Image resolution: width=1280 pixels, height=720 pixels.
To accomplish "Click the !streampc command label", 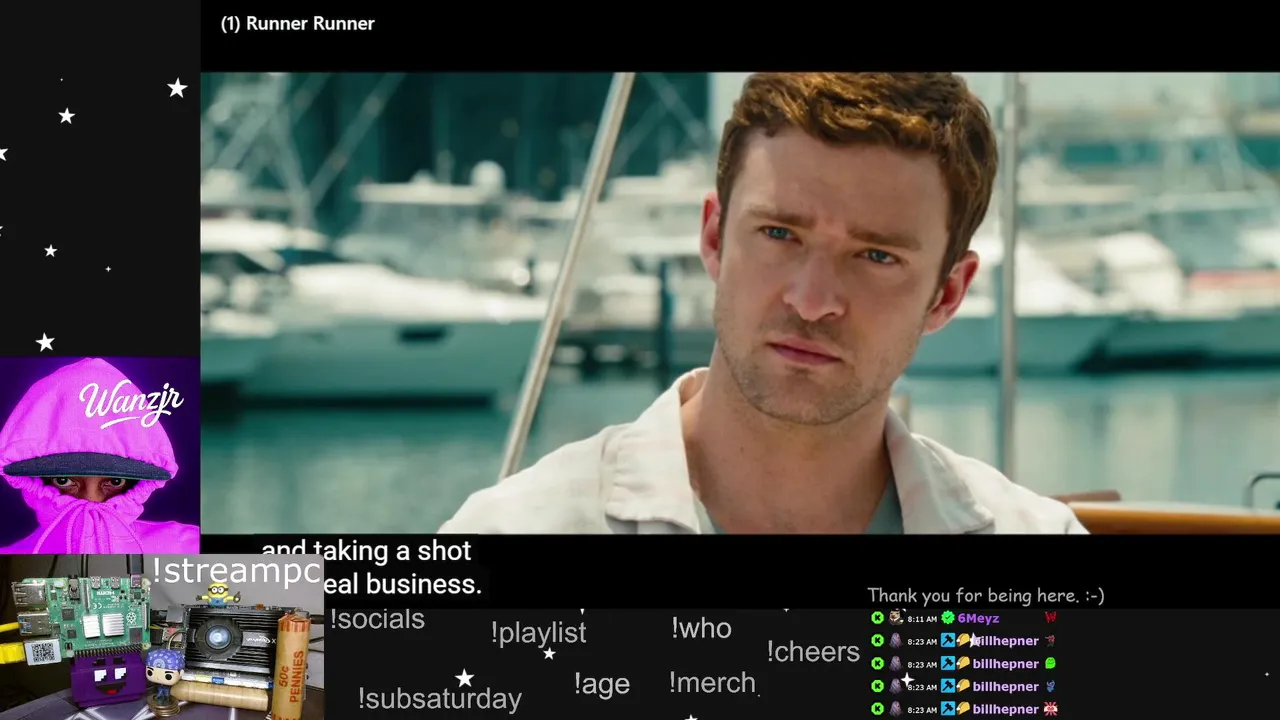I will tap(237, 571).
